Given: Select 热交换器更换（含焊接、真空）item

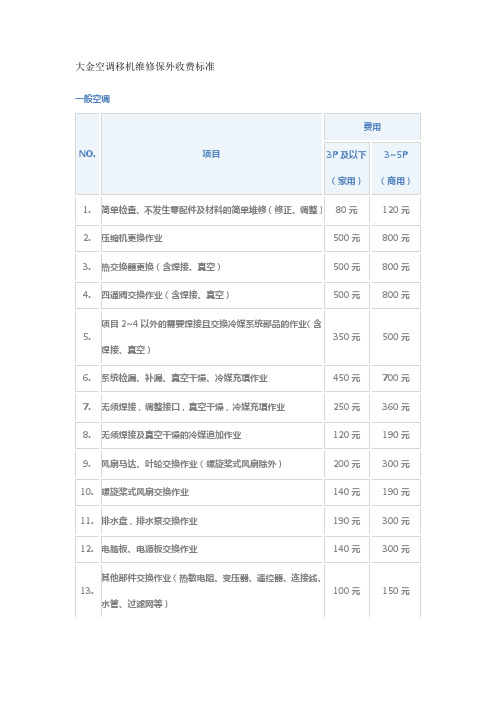Looking at the screenshot, I should [x=161, y=267].
